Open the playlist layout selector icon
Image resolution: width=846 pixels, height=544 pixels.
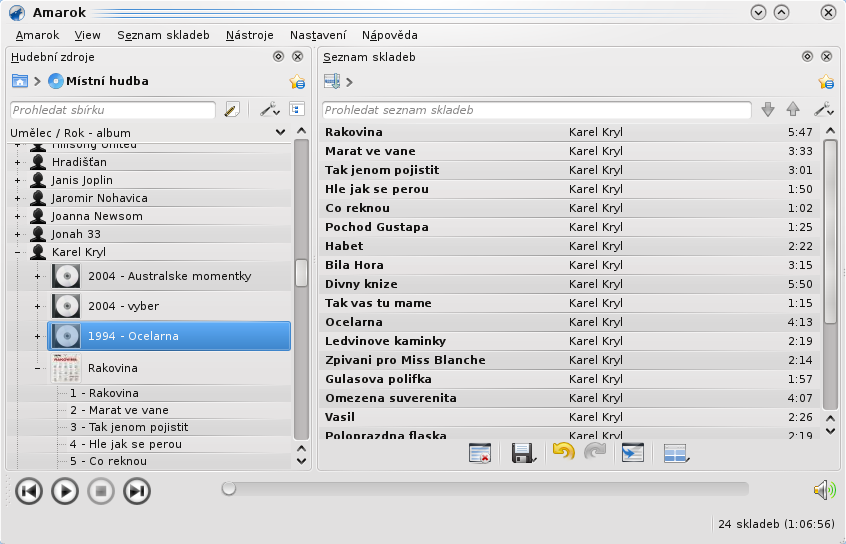[x=676, y=453]
